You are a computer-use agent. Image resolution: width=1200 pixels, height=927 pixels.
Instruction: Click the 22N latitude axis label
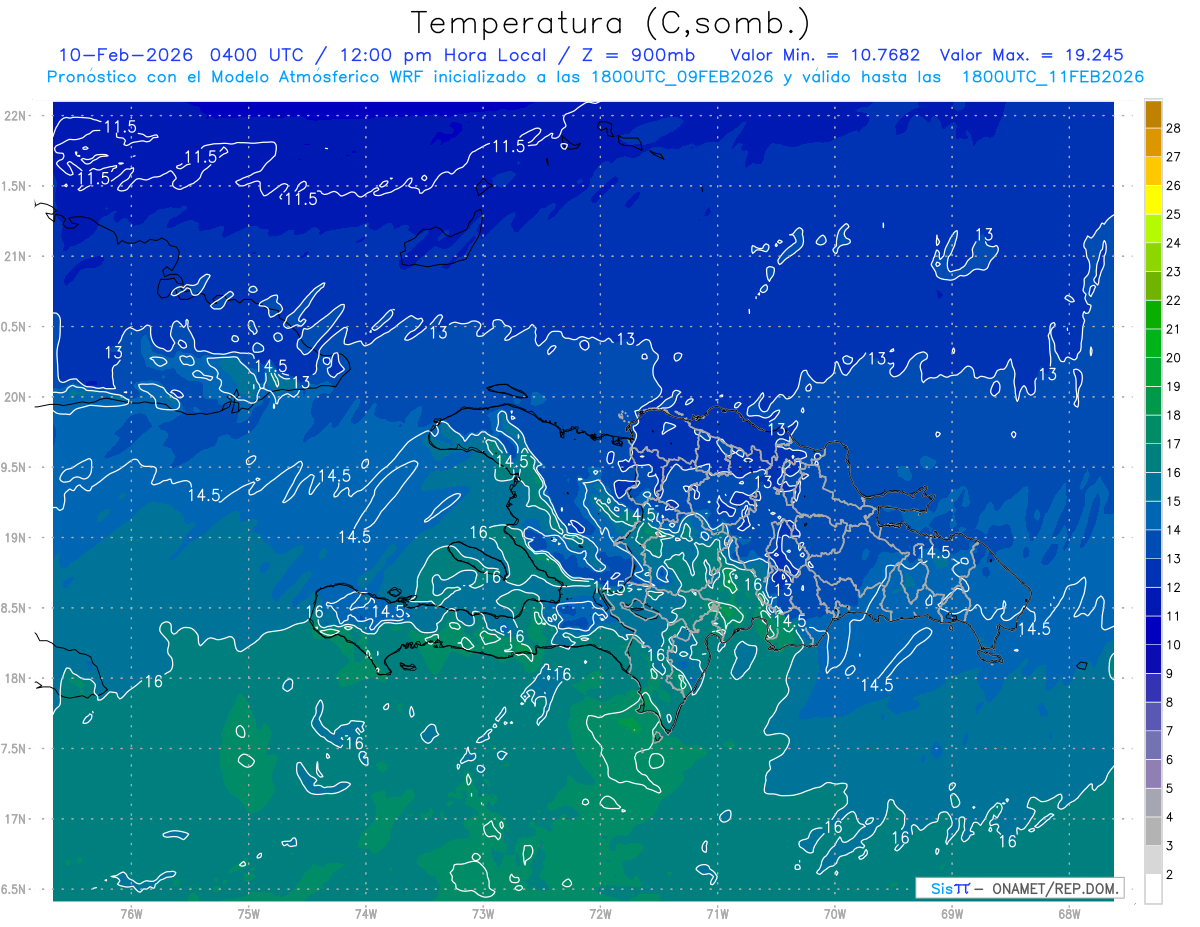(15, 115)
